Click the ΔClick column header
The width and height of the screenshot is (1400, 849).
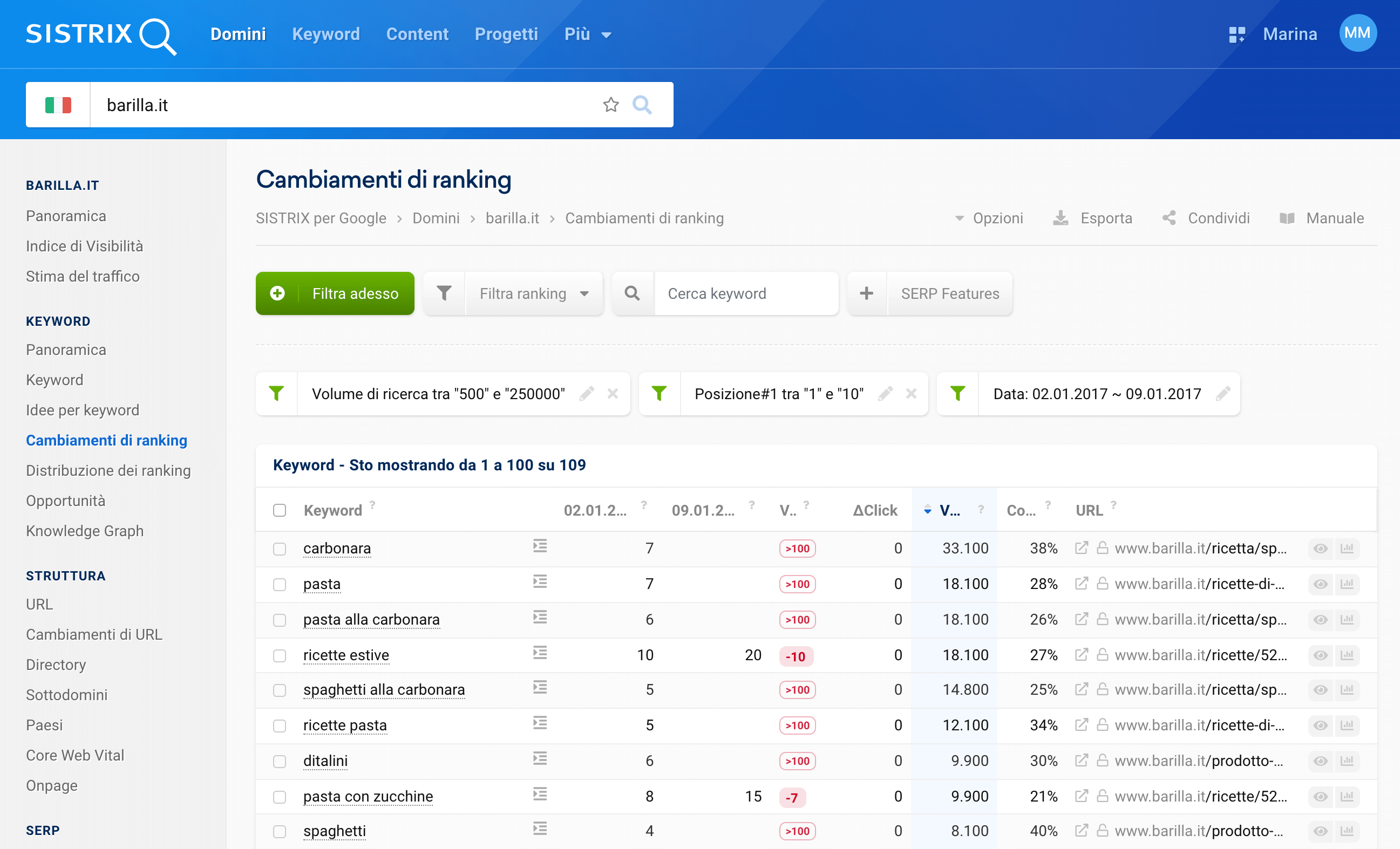pos(875,510)
